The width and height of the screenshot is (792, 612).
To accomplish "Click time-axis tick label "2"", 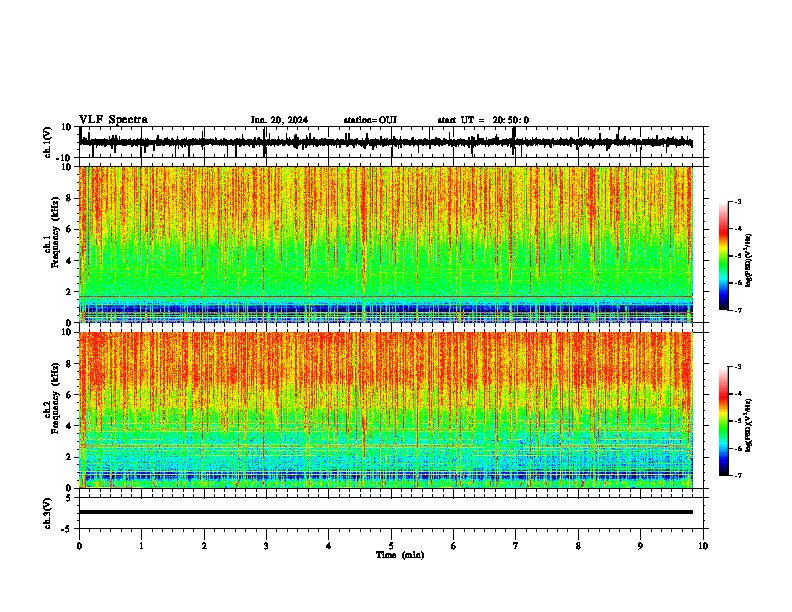I will [x=204, y=546].
